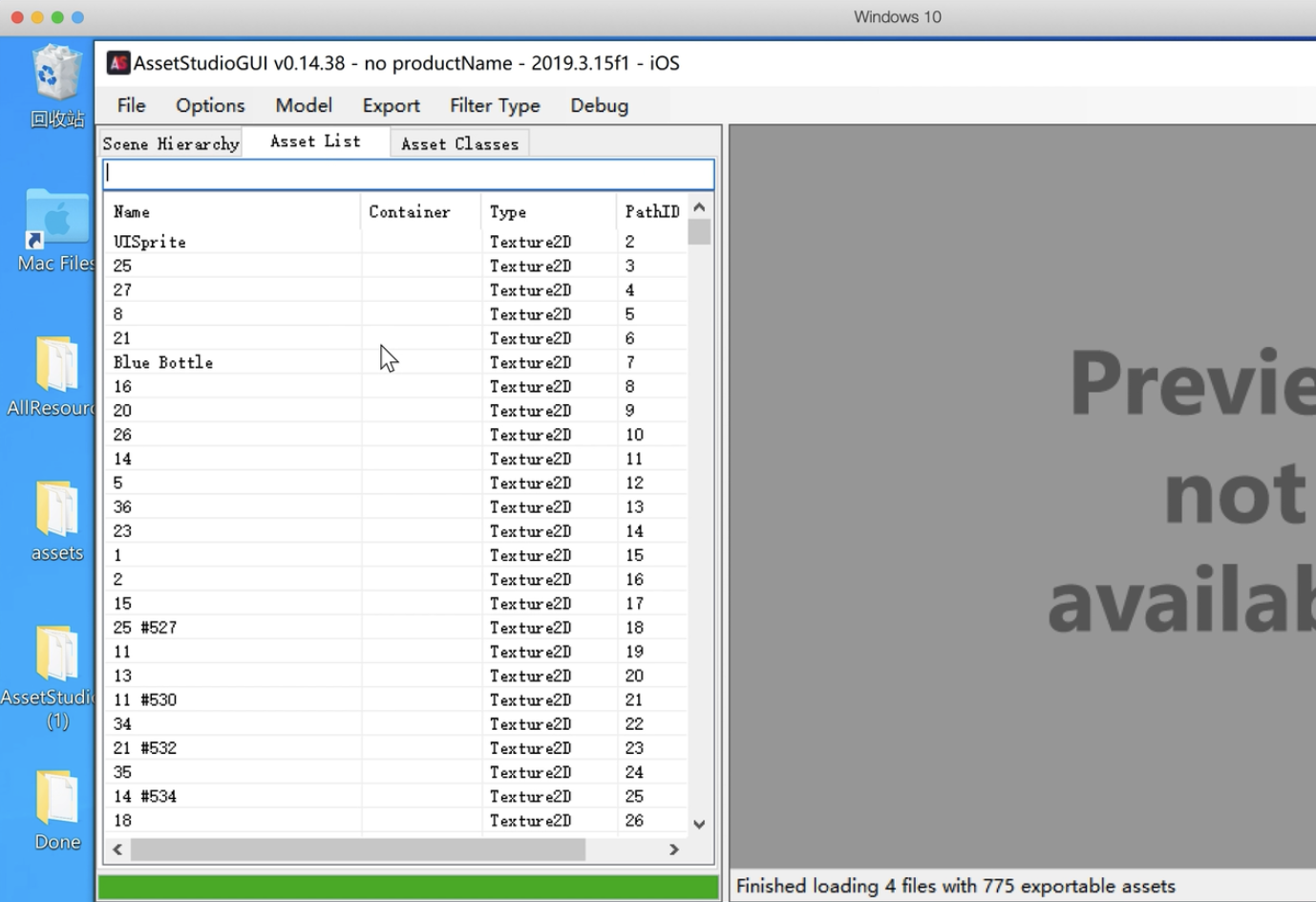Screen dimensions: 1316x902
Task: Click the blue macOS window control dot
Action: click(x=78, y=17)
